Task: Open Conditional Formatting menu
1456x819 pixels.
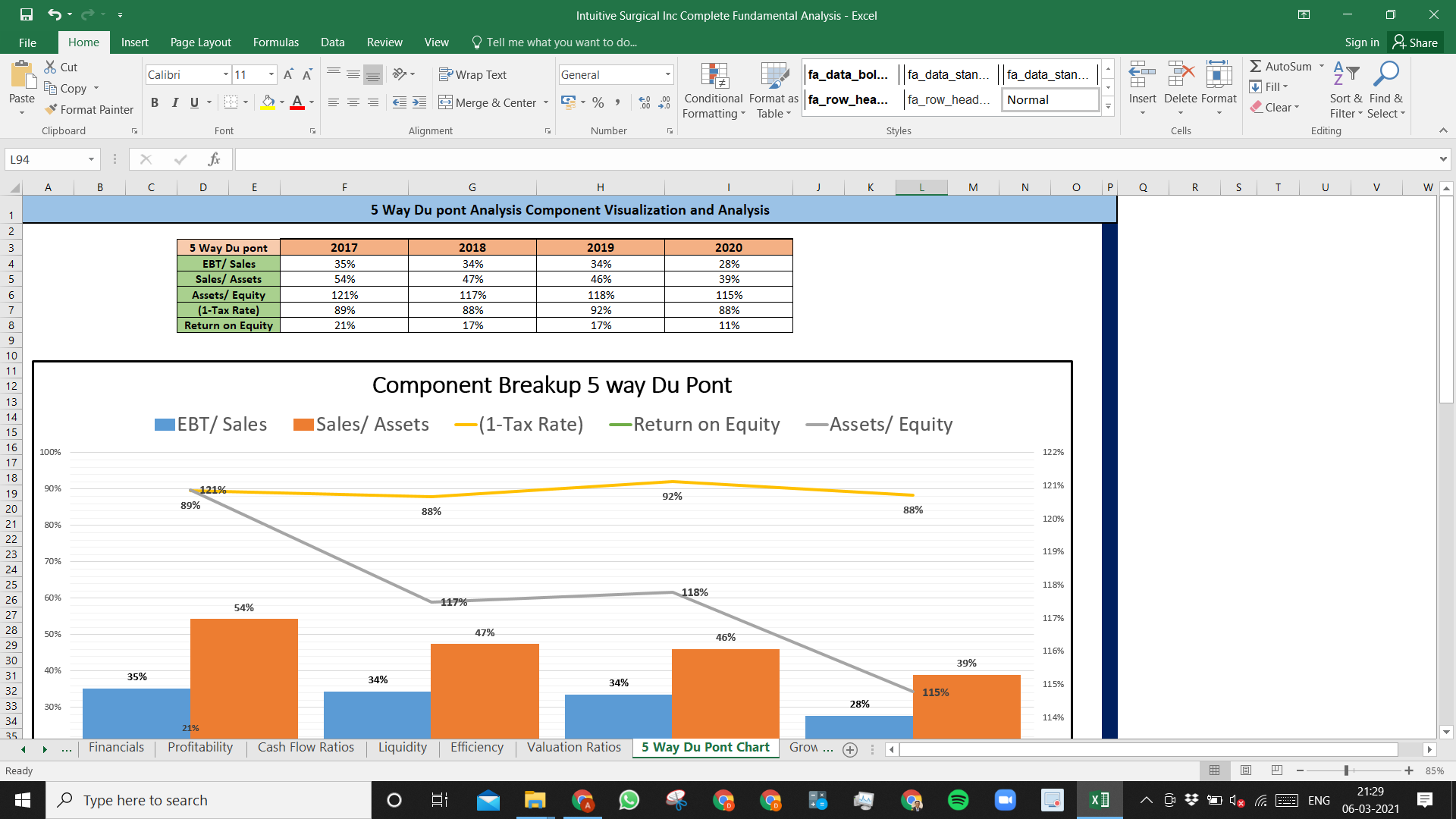Action: tap(714, 91)
